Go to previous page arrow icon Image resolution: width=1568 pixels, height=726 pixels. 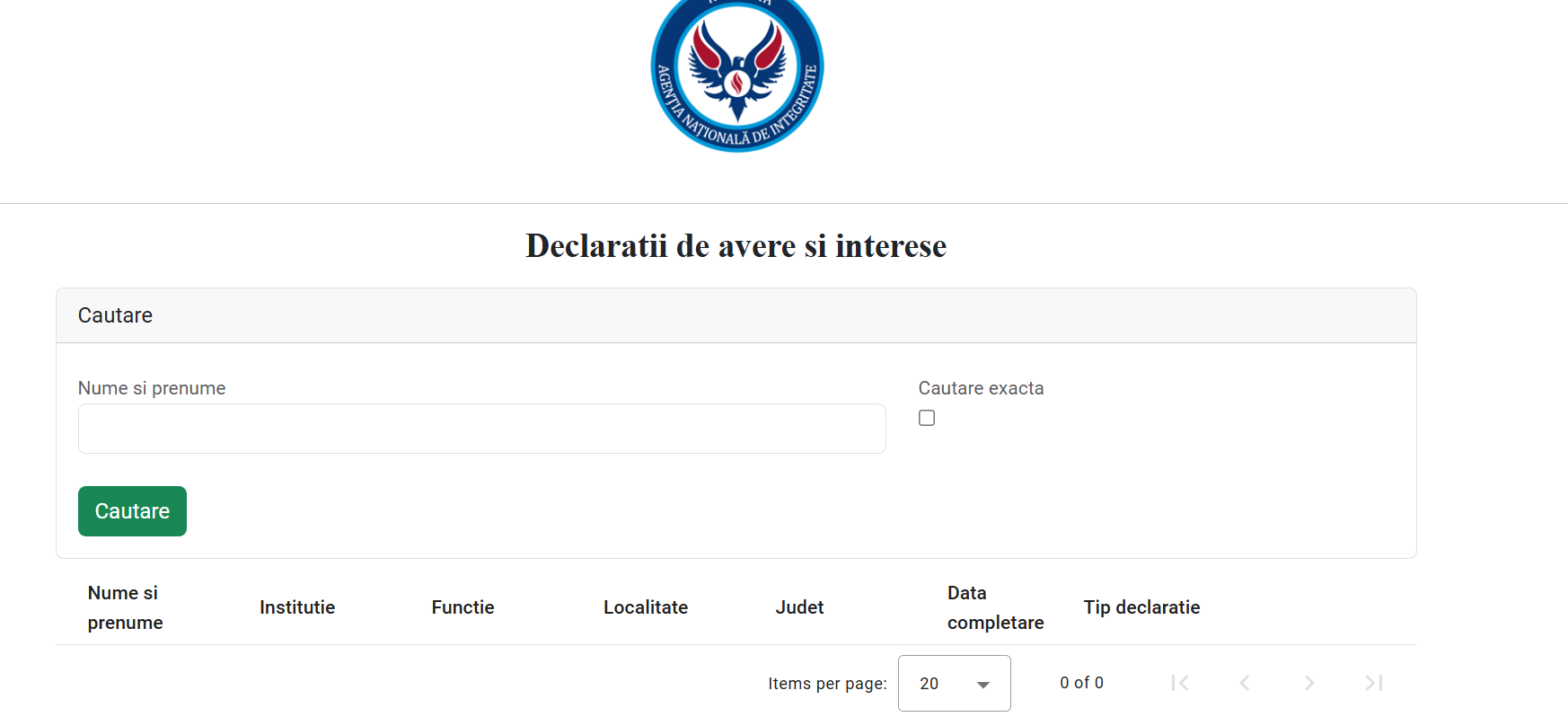pyautogui.click(x=1245, y=683)
